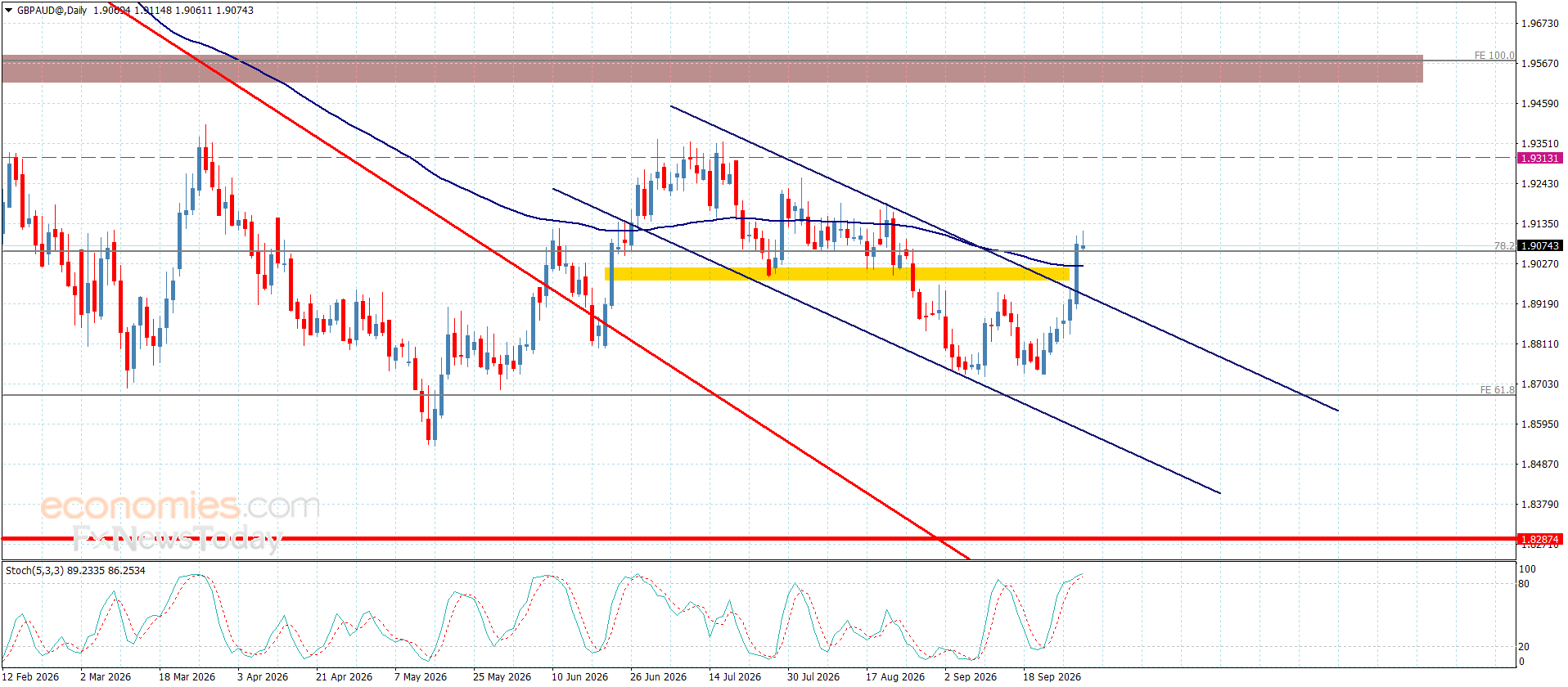This screenshot has height=687, width=1568.
Task: Click the current price tag 1.90743
Action: click(1539, 245)
